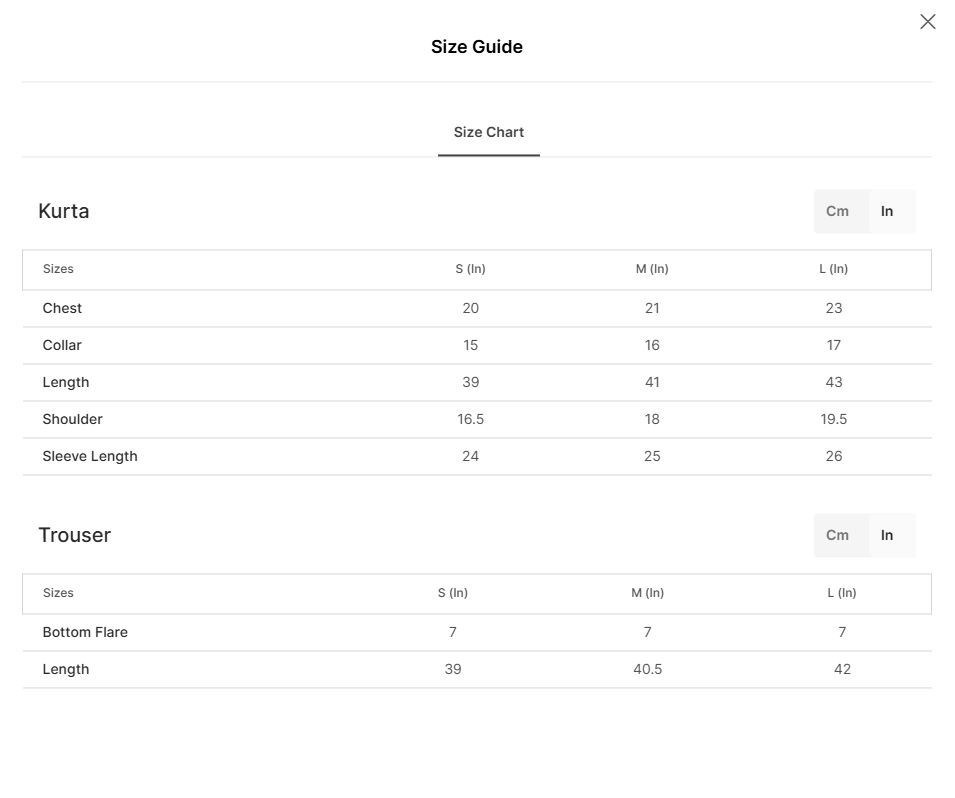The image size is (955, 798).
Task: Select In units for the Kurta table
Action: pyautogui.click(x=887, y=211)
